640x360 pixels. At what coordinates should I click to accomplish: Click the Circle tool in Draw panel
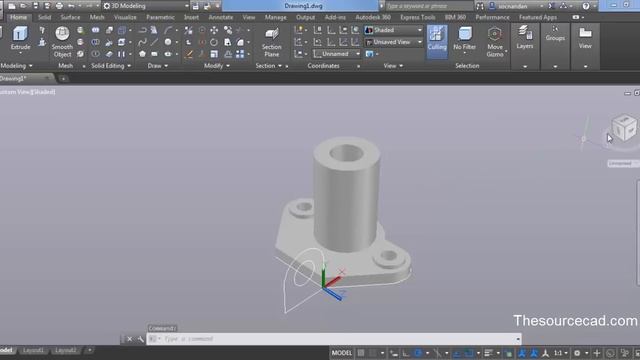(x=168, y=42)
